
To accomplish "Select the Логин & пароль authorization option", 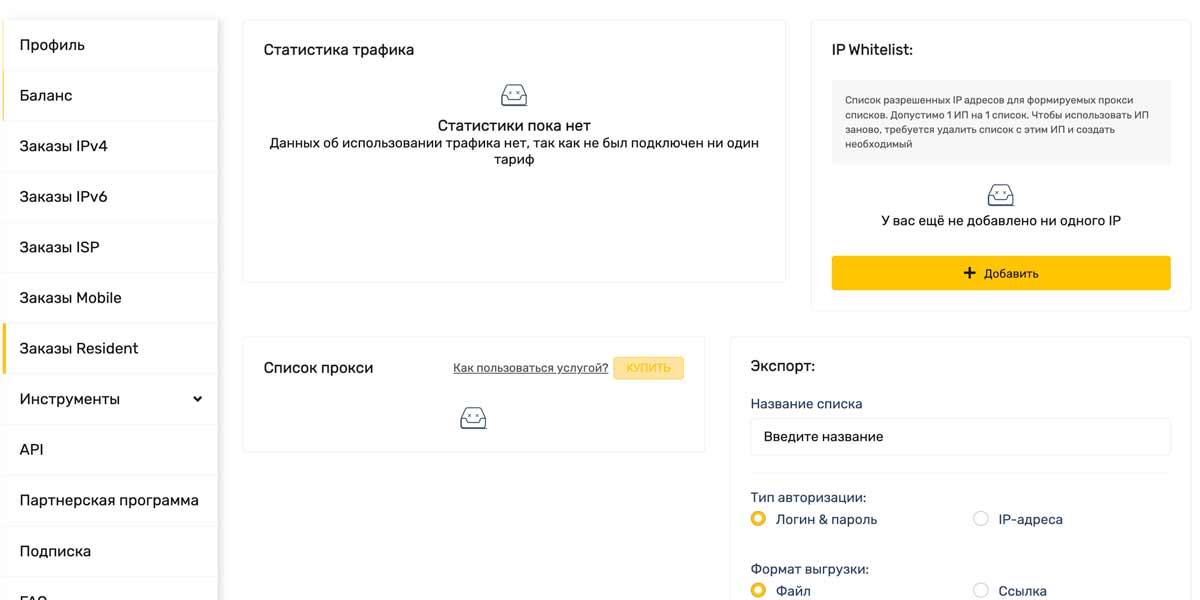I will (x=758, y=519).
